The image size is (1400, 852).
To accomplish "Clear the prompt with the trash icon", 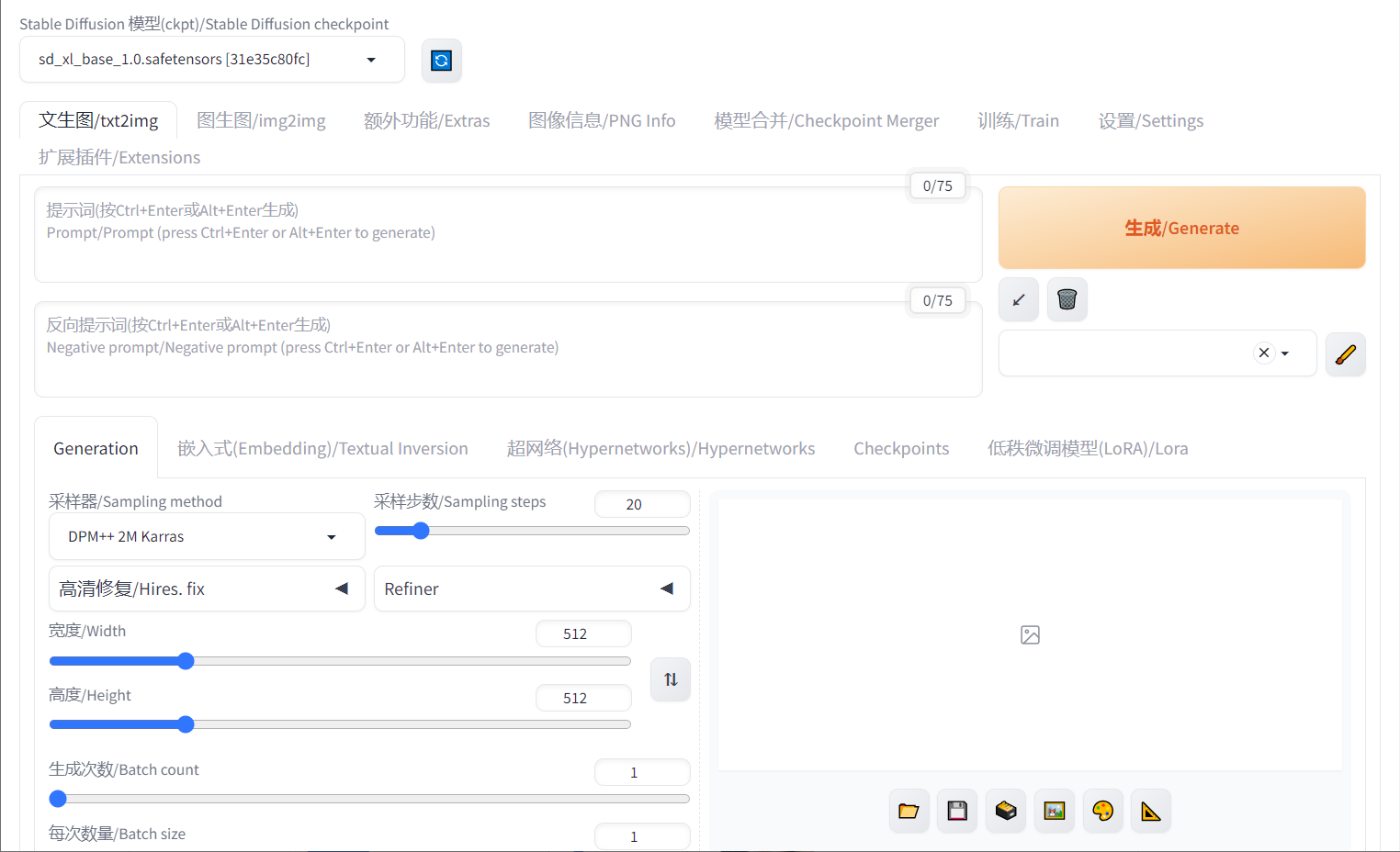I will pyautogui.click(x=1067, y=299).
